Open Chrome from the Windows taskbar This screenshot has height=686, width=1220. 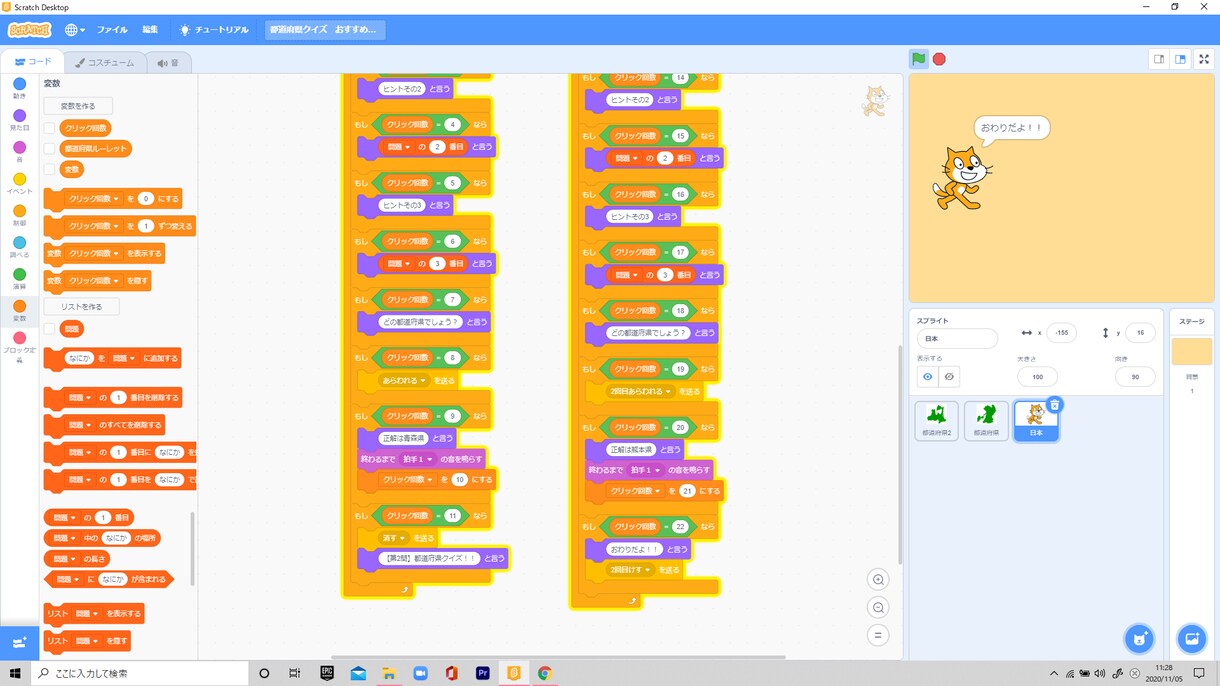pos(545,673)
